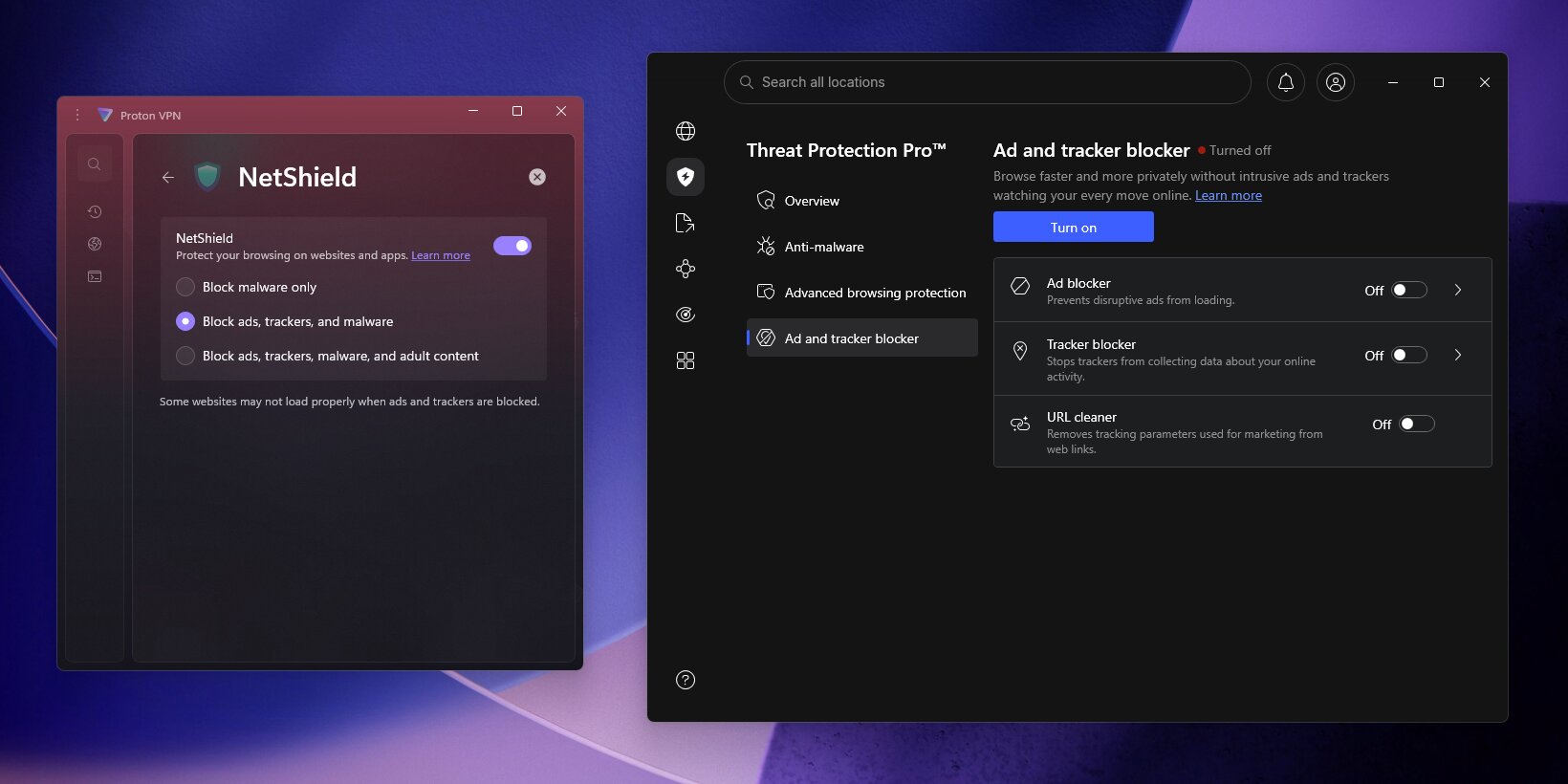Click the Proton VPN search icon
1568x784 pixels.
95,164
